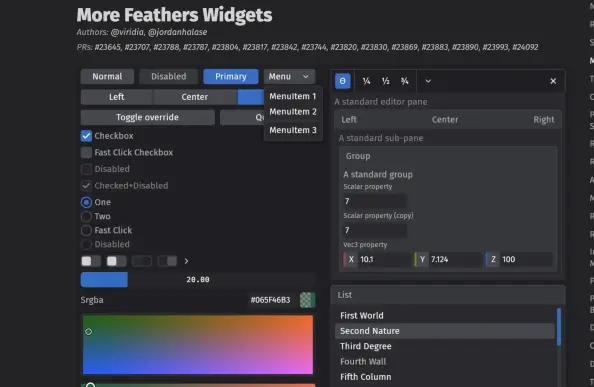Click the Y value field 7.124
The image size is (594, 387).
click(449, 259)
